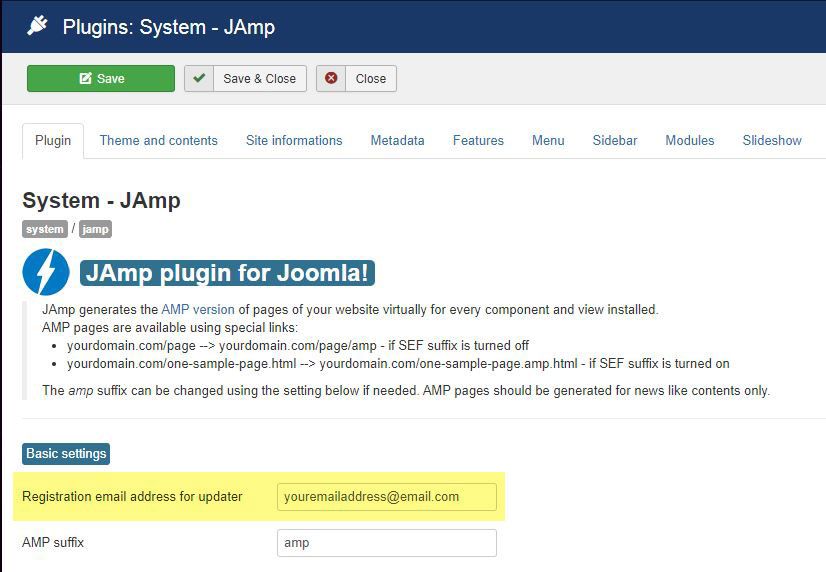Click the plug icon in the header
Screen dimensions: 826x572
[x=37, y=25]
